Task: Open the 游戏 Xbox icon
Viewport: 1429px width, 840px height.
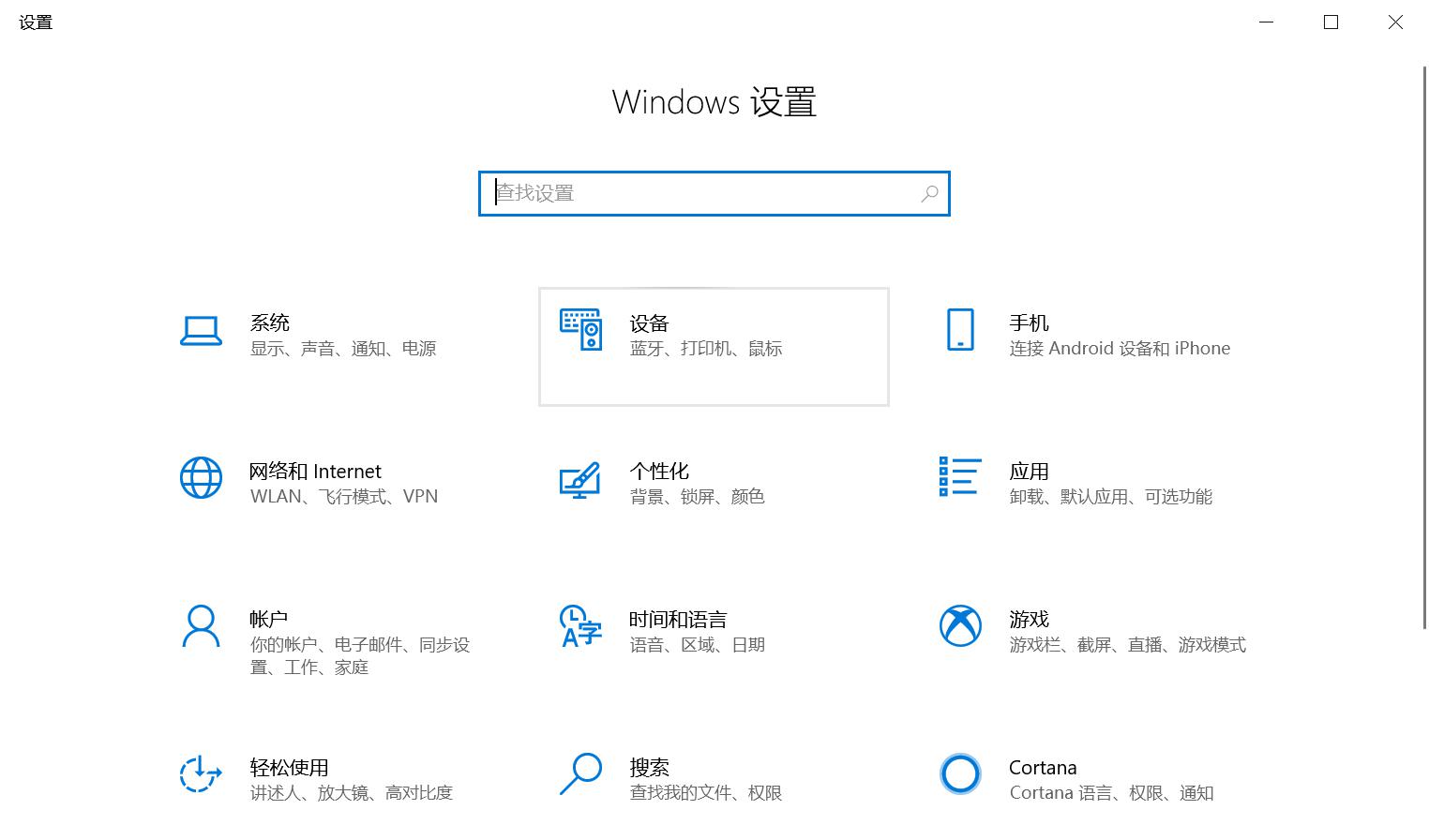Action: [960, 625]
